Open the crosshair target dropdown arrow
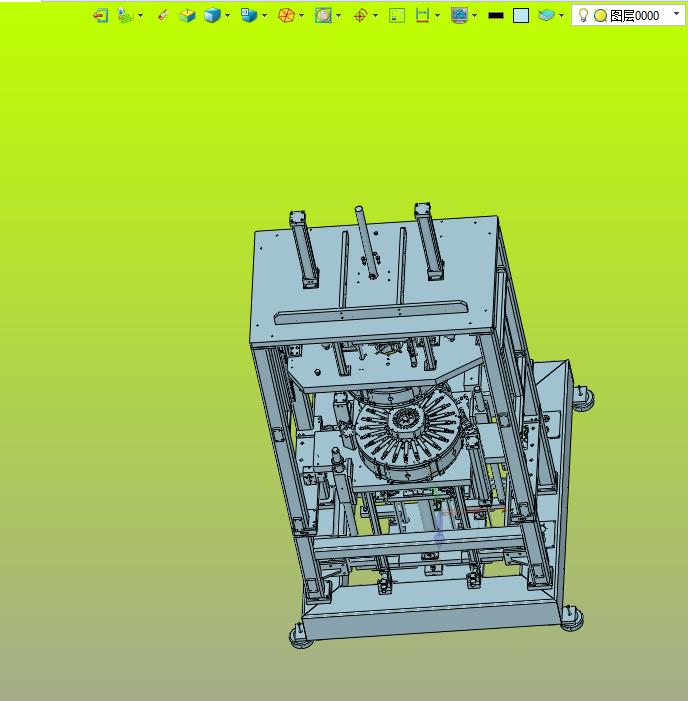 [x=376, y=16]
